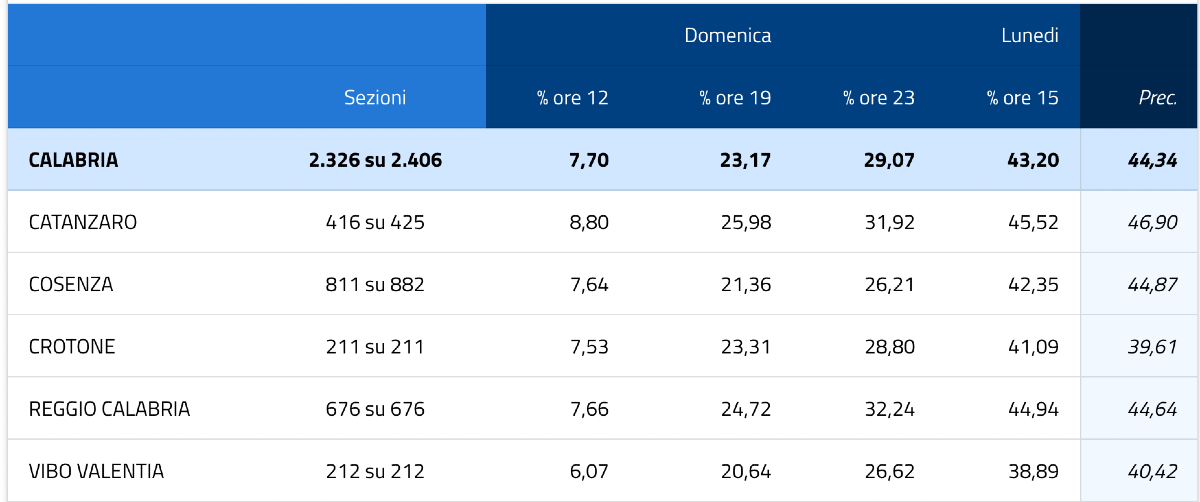Click Vibo Valentia's 6,07 noon value
The image size is (1200, 502).
click(588, 471)
